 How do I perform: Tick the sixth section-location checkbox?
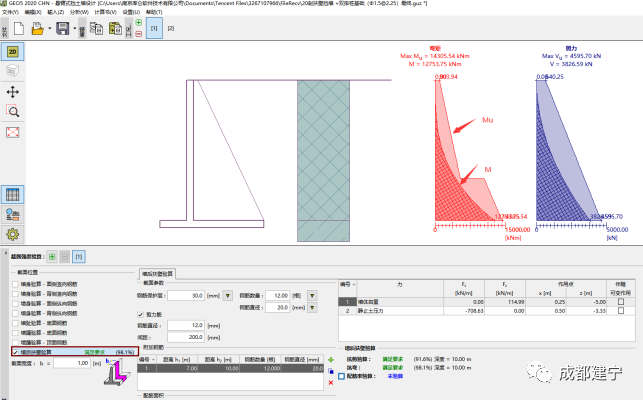coord(15,333)
